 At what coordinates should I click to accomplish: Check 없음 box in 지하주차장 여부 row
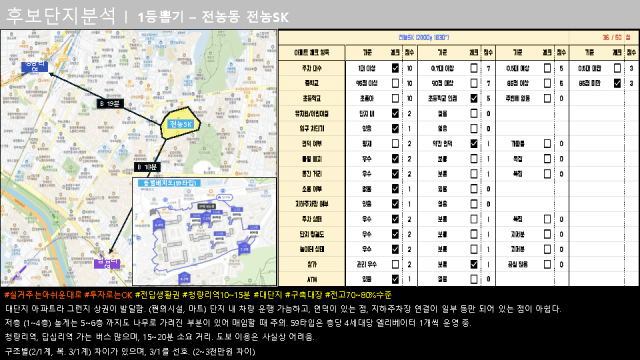point(473,204)
